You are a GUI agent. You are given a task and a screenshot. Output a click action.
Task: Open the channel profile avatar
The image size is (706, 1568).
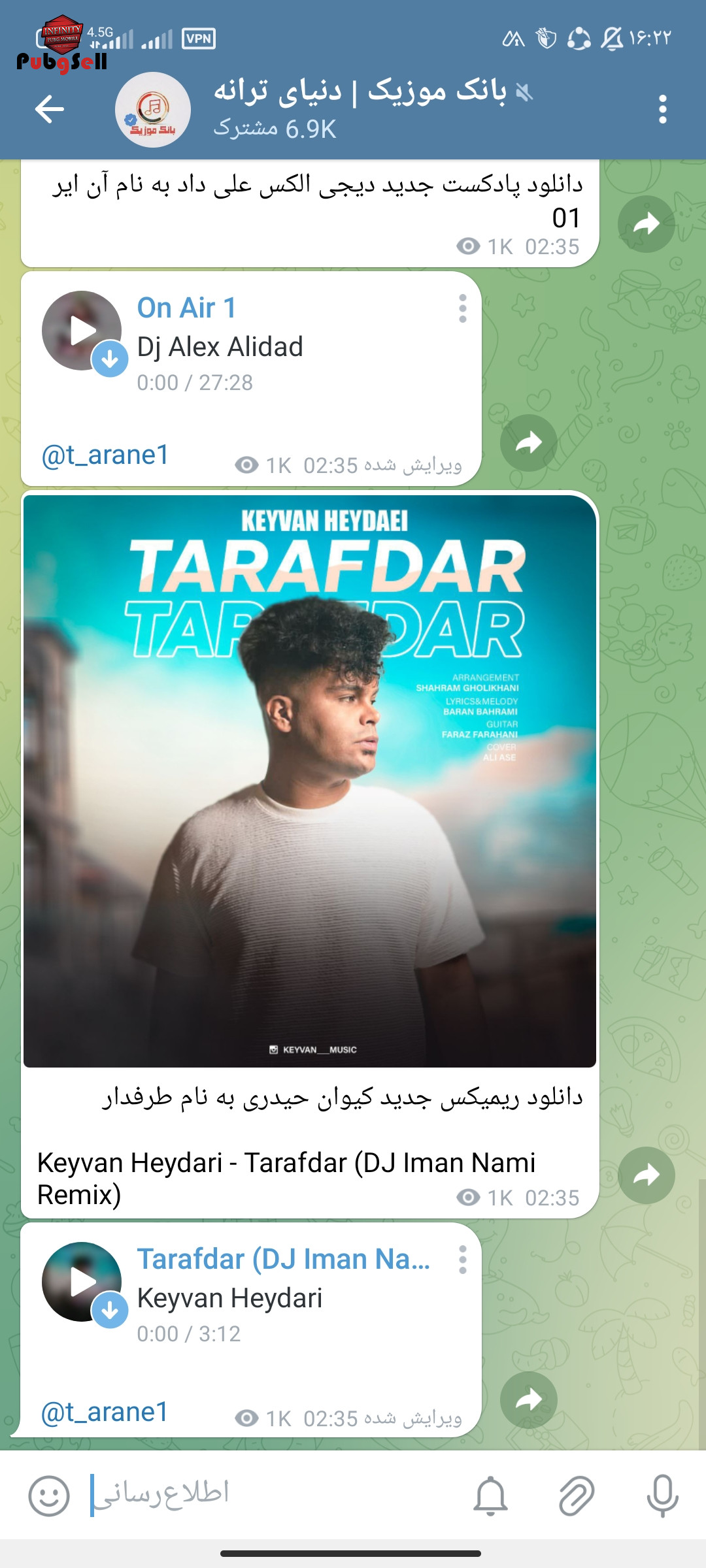tap(153, 109)
